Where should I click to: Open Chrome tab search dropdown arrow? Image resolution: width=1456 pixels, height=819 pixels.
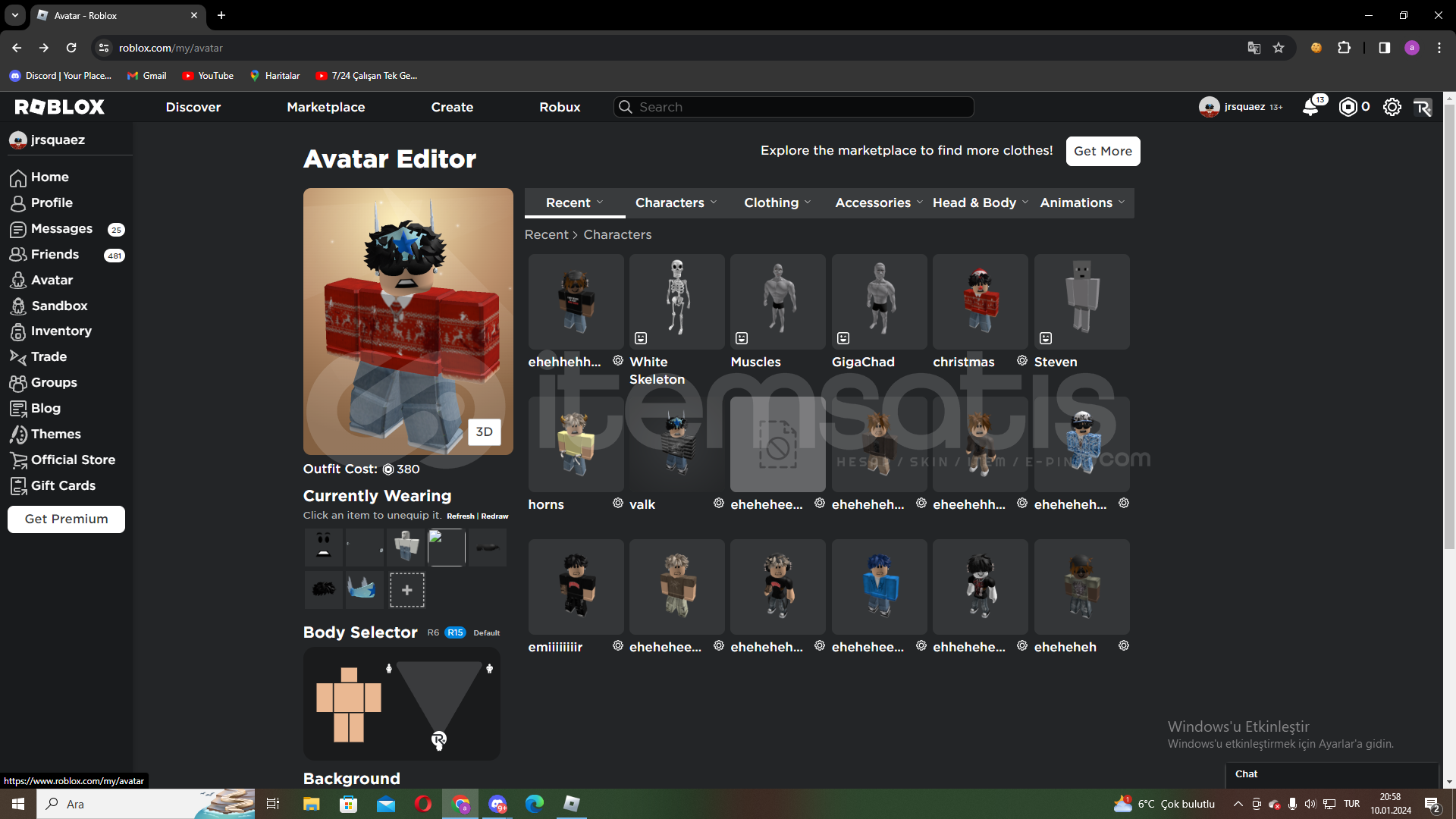(14, 15)
